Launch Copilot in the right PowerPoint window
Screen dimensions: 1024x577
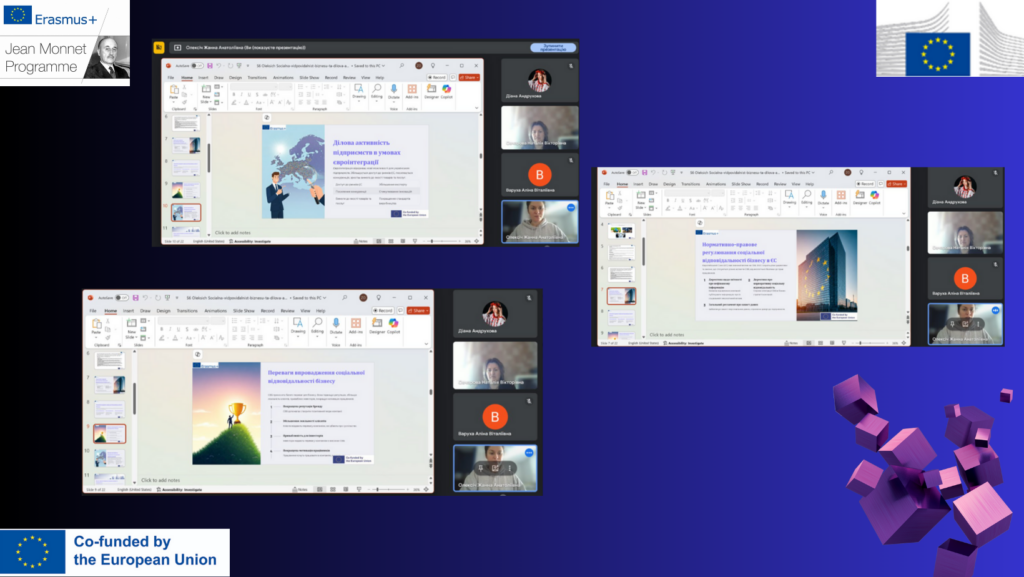pyautogui.click(x=874, y=197)
